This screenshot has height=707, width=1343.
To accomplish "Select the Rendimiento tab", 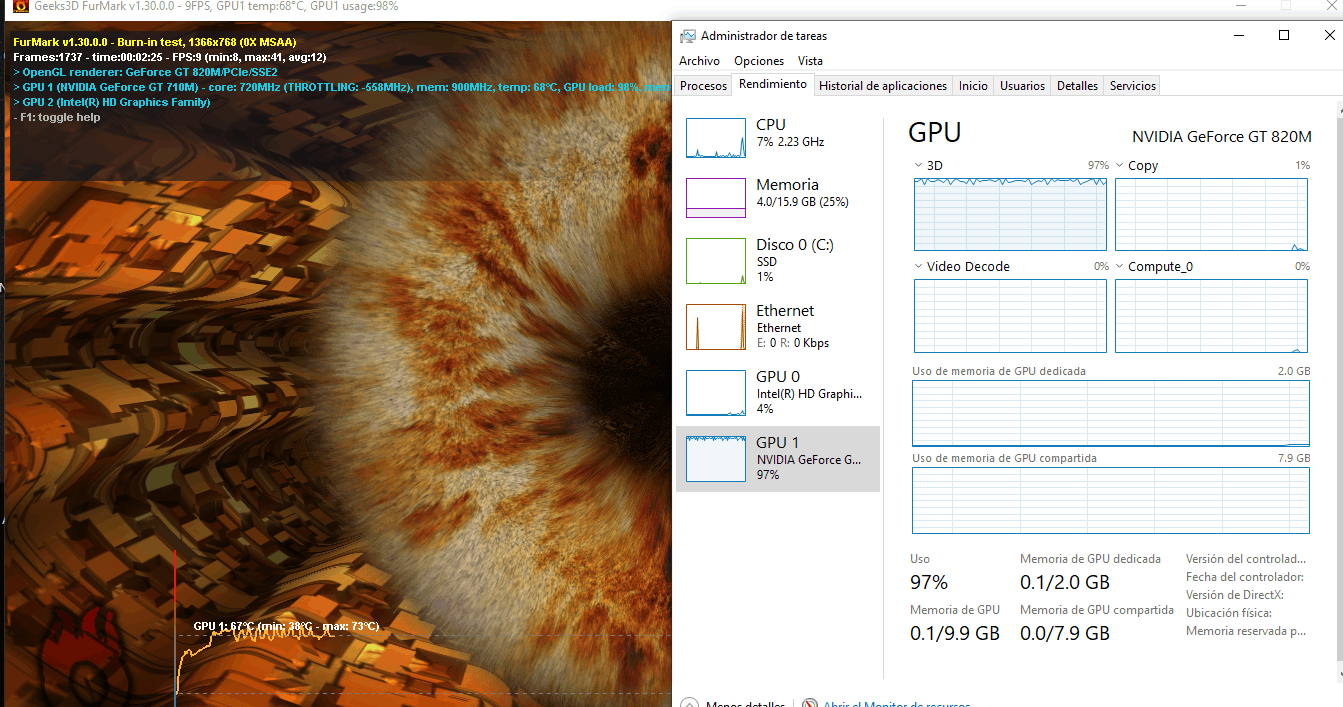I will [x=773, y=85].
